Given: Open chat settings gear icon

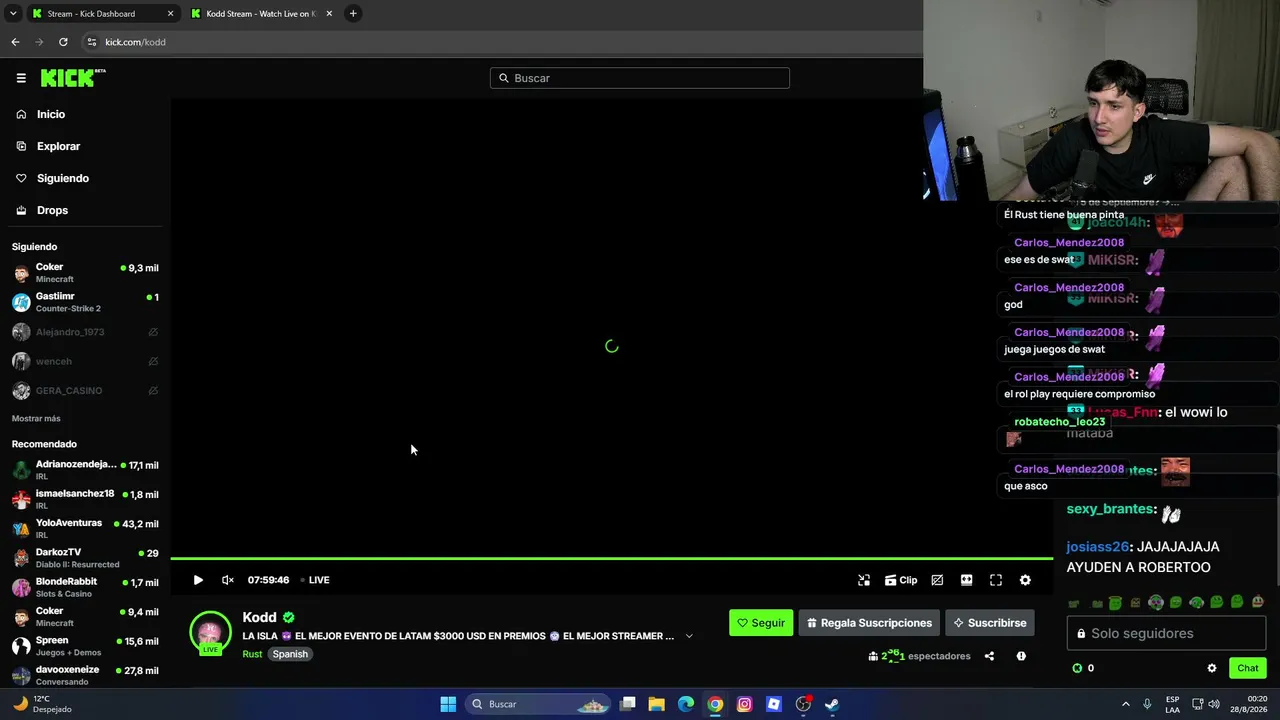Looking at the screenshot, I should click(1212, 668).
